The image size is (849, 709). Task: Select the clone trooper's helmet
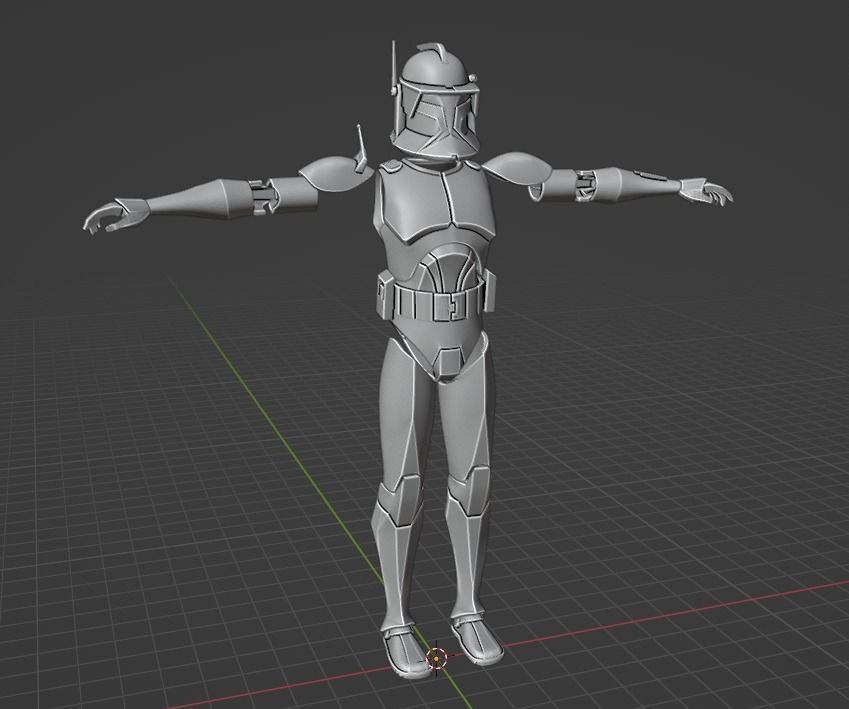click(435, 101)
